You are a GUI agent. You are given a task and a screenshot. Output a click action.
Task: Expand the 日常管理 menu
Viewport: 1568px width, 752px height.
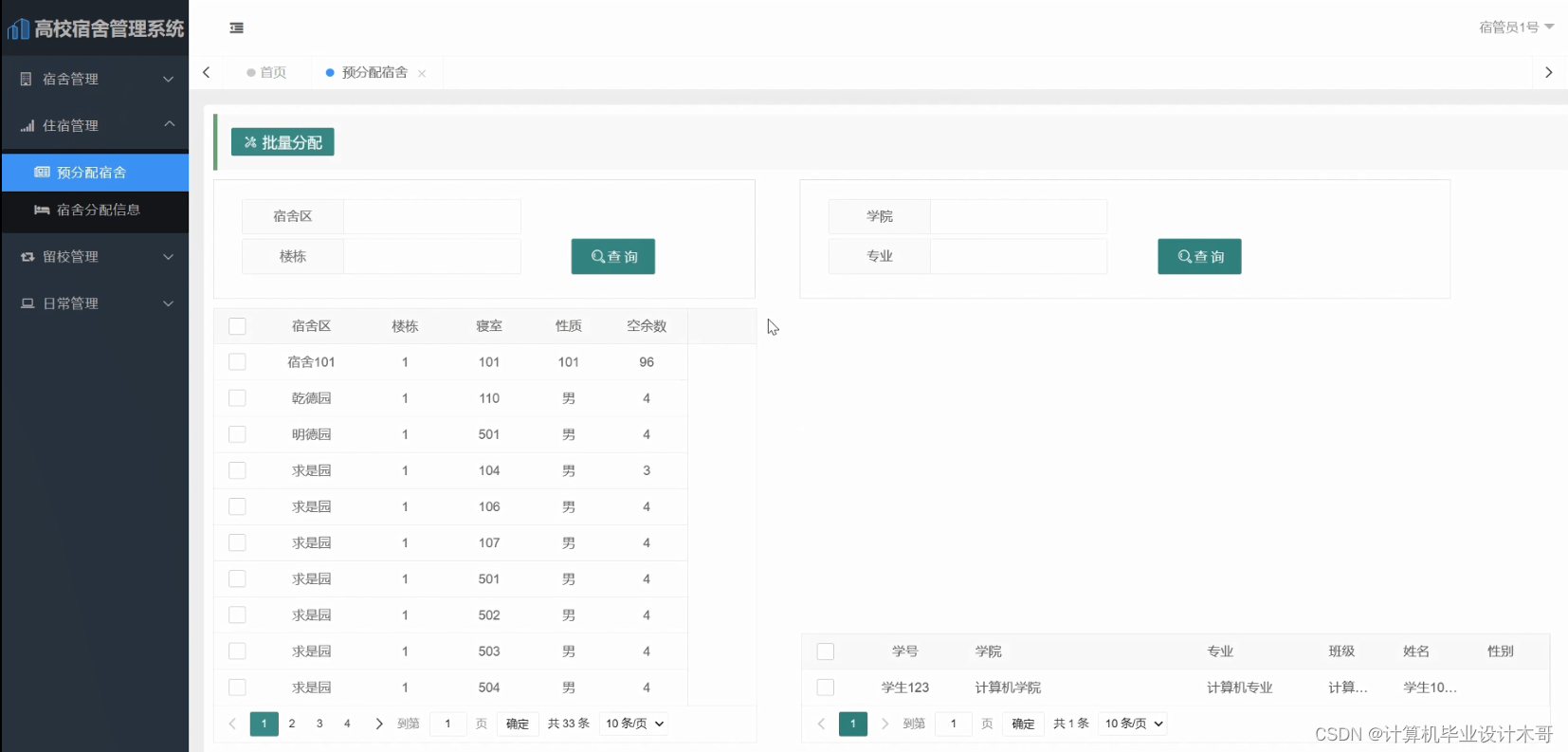169,303
